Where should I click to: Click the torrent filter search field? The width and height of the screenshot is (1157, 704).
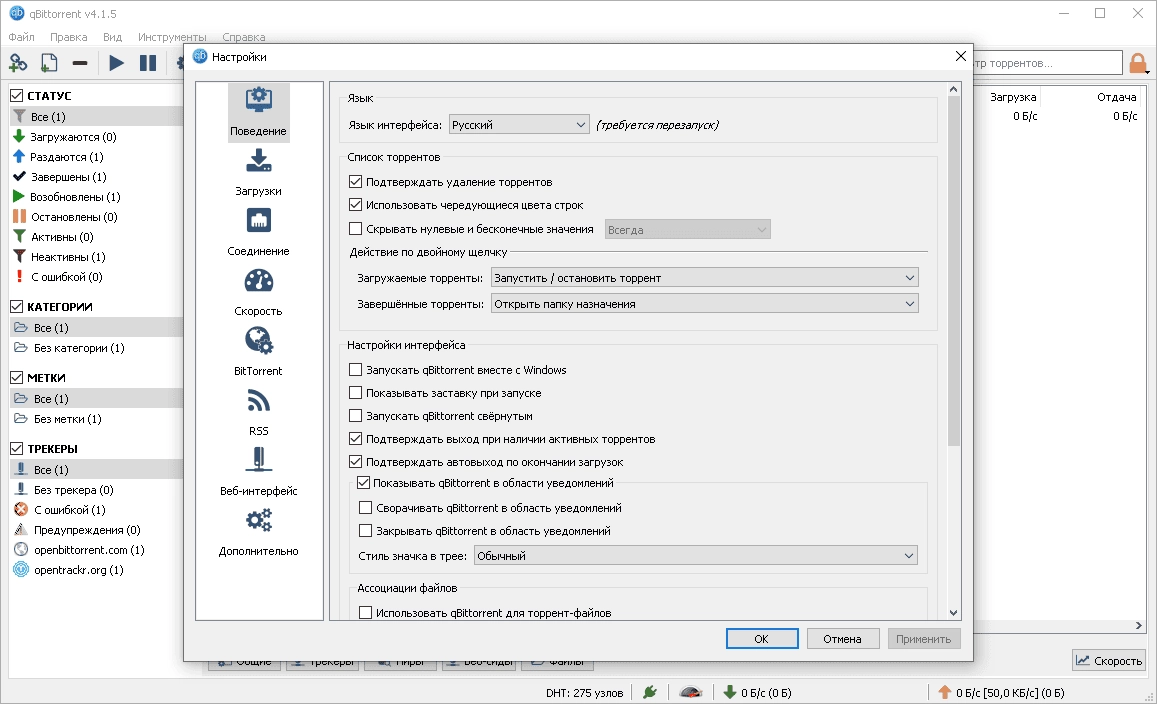click(1048, 63)
